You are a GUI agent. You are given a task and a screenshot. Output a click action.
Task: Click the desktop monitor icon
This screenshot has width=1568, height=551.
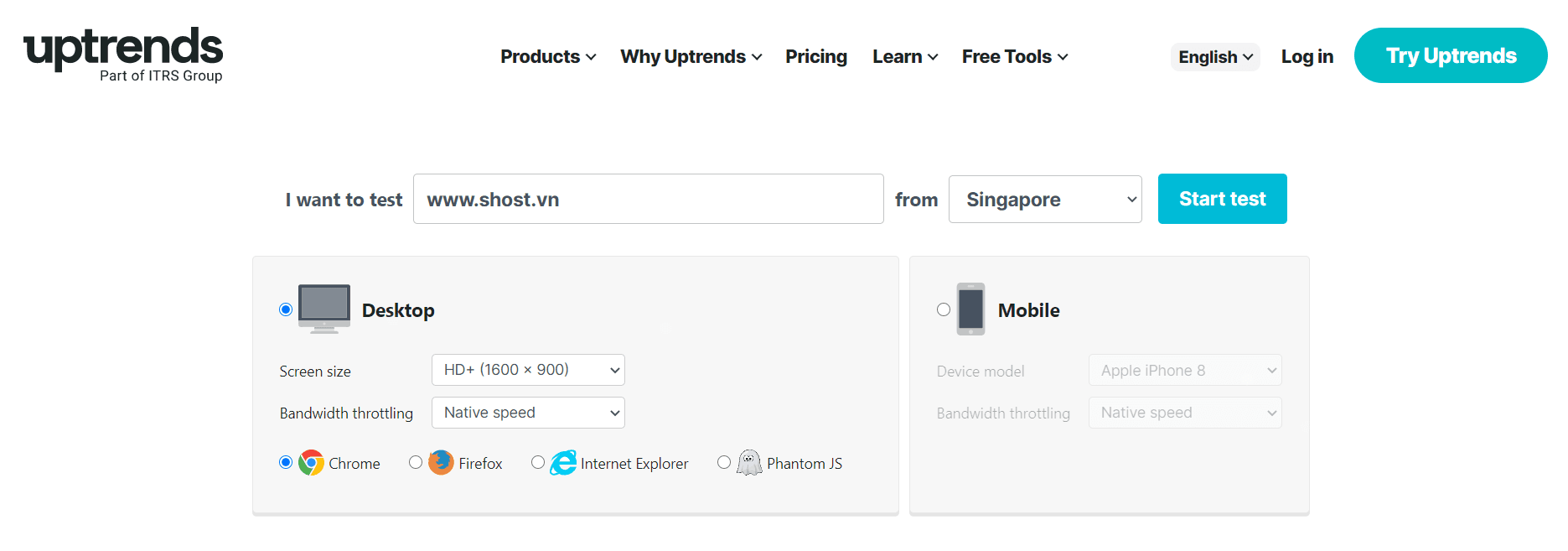[324, 309]
